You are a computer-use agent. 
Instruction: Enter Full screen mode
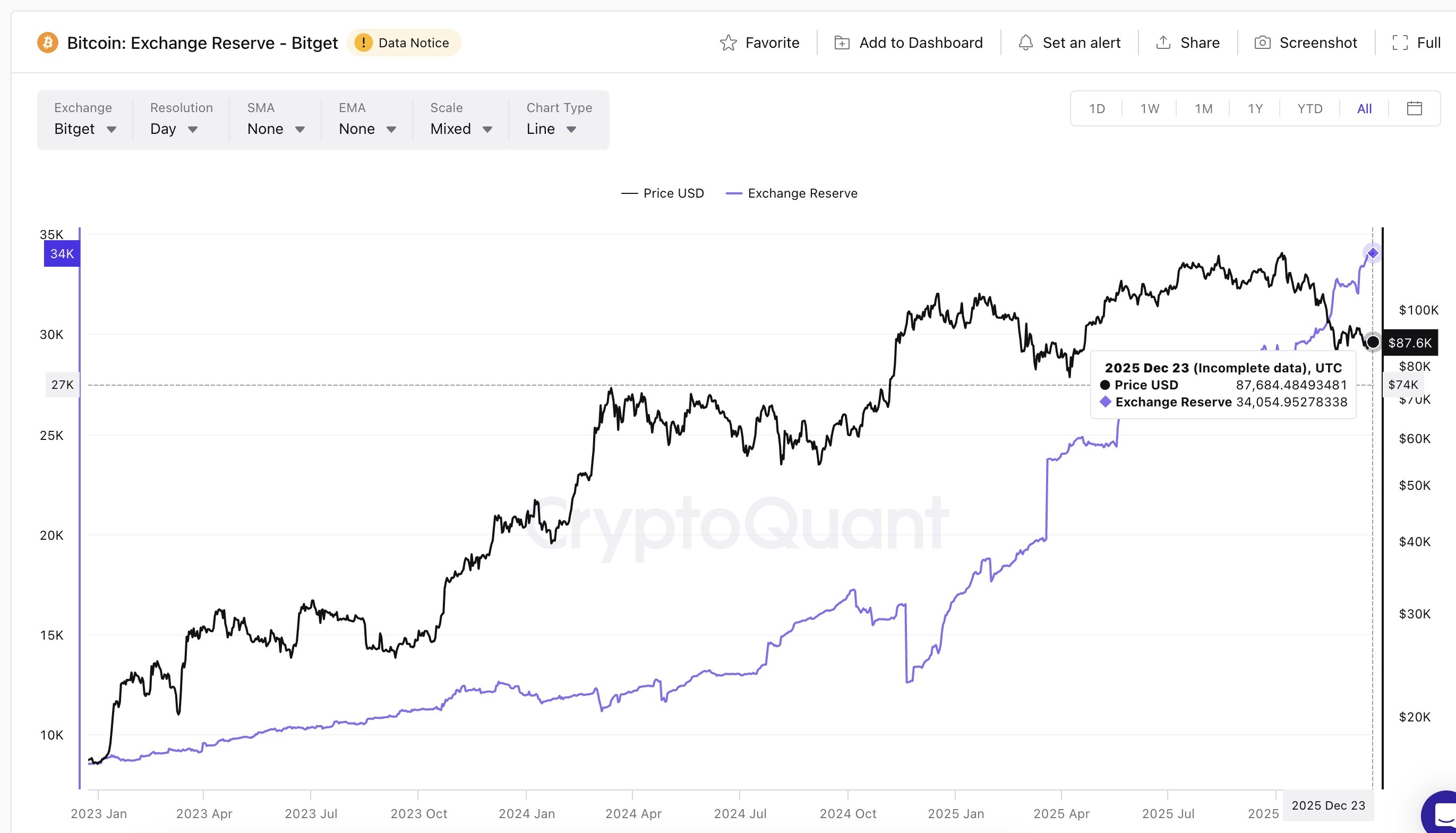(1400, 42)
